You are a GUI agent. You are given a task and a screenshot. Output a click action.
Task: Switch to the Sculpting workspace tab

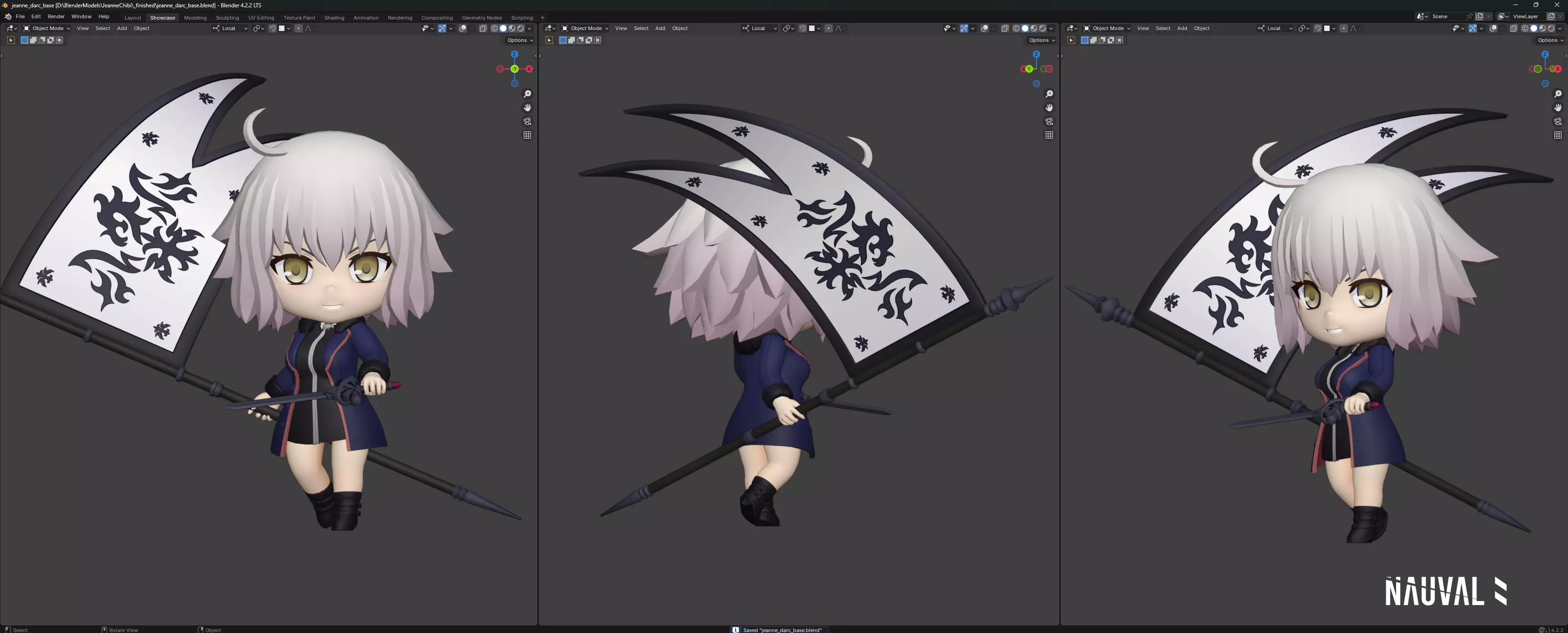tap(227, 18)
